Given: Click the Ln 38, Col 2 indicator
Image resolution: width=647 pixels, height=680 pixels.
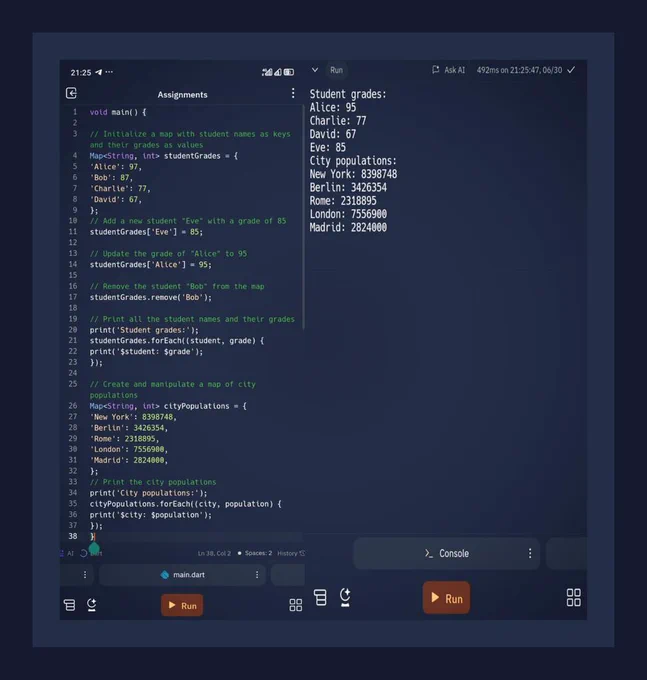Looking at the screenshot, I should (214, 553).
